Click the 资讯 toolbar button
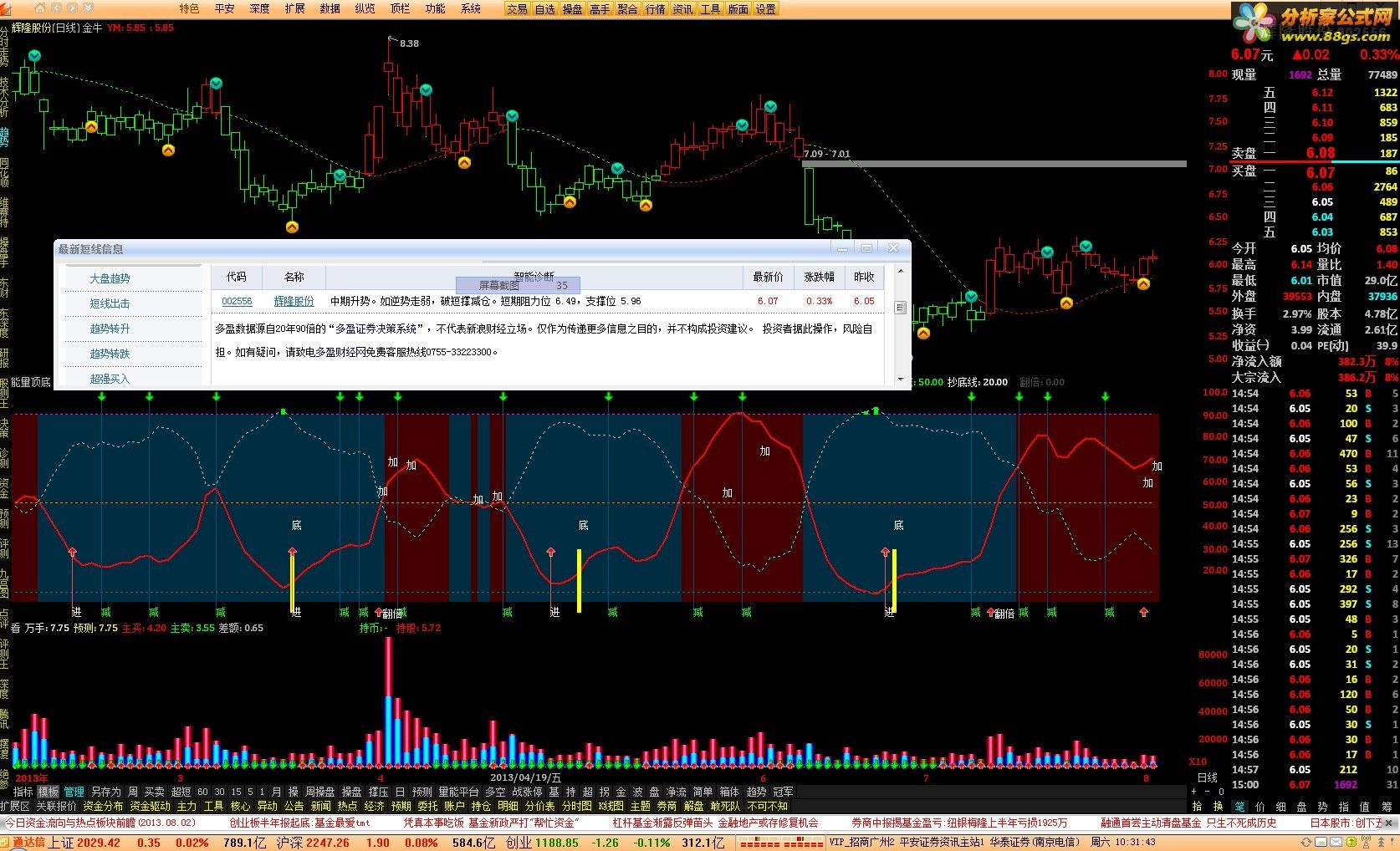 683,9
